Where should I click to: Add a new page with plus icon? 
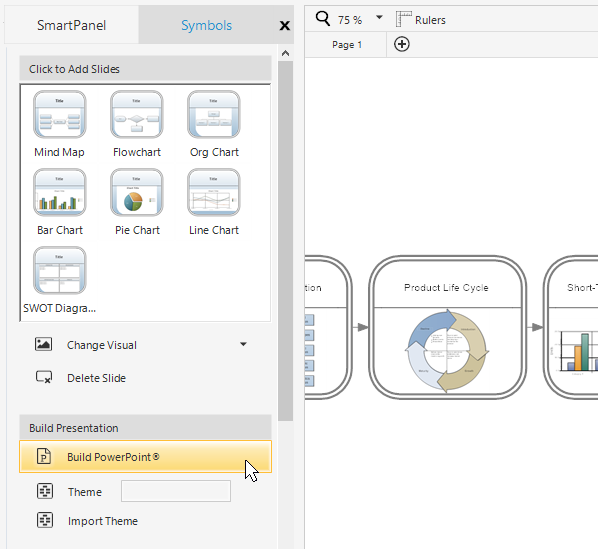click(x=402, y=44)
